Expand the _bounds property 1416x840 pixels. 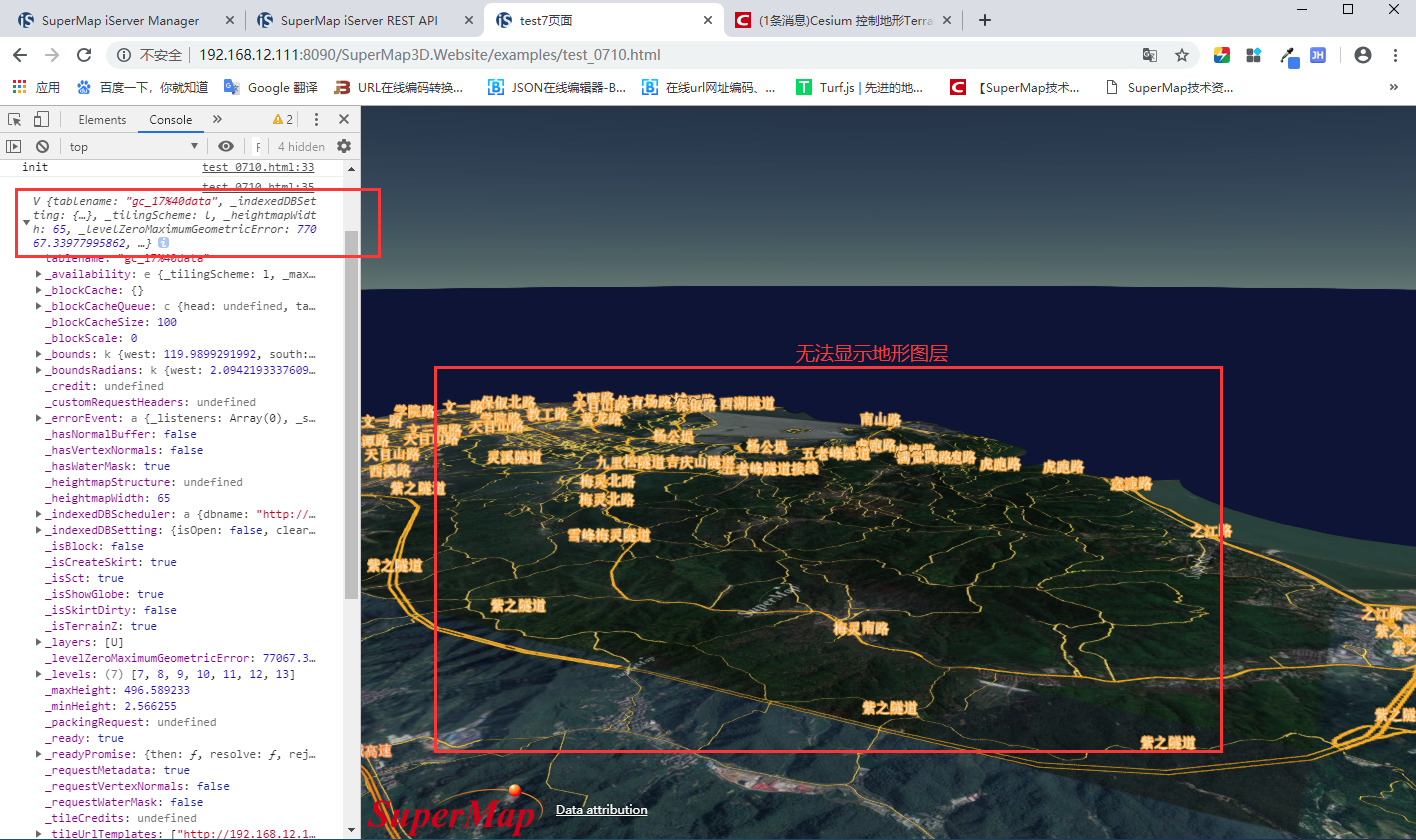pyautogui.click(x=38, y=354)
